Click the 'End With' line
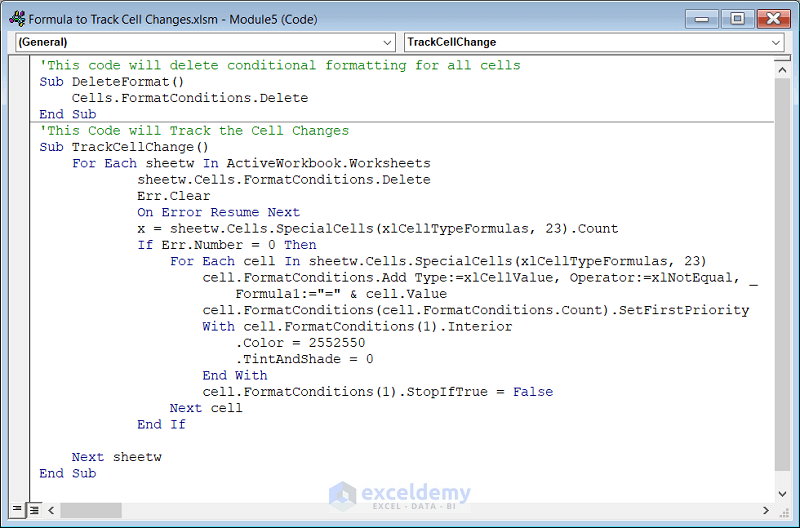800x528 pixels. [x=235, y=375]
